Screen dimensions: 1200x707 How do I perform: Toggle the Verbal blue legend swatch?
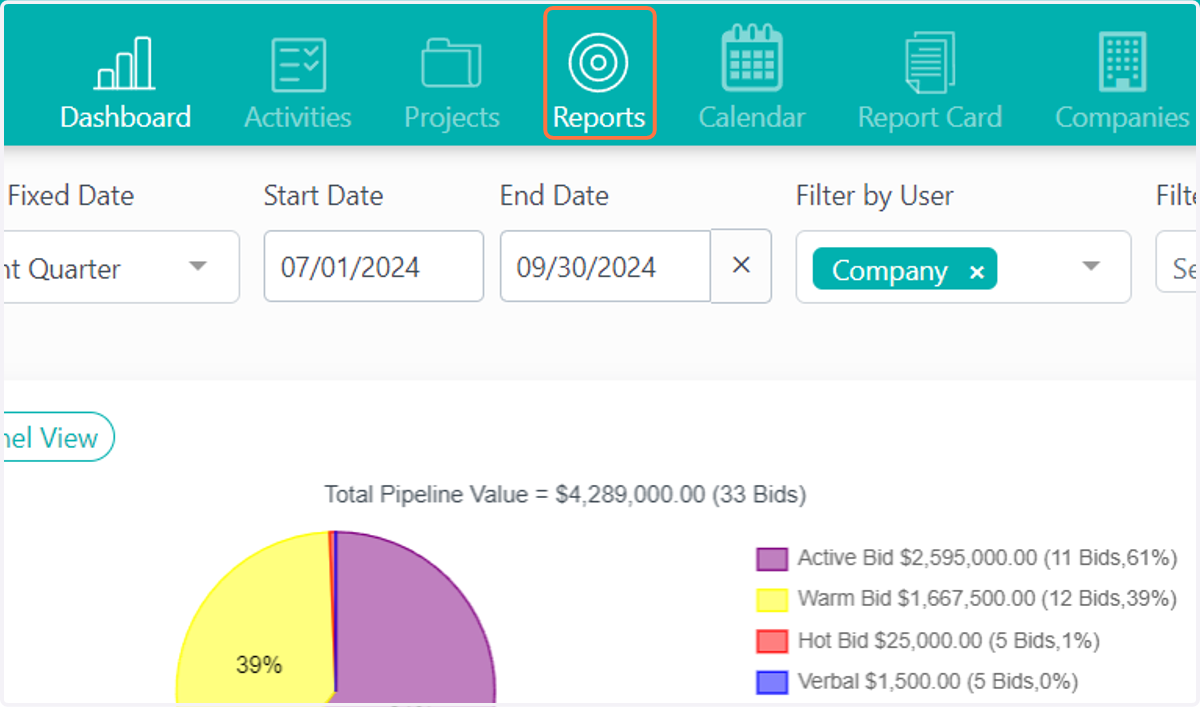[x=773, y=683]
